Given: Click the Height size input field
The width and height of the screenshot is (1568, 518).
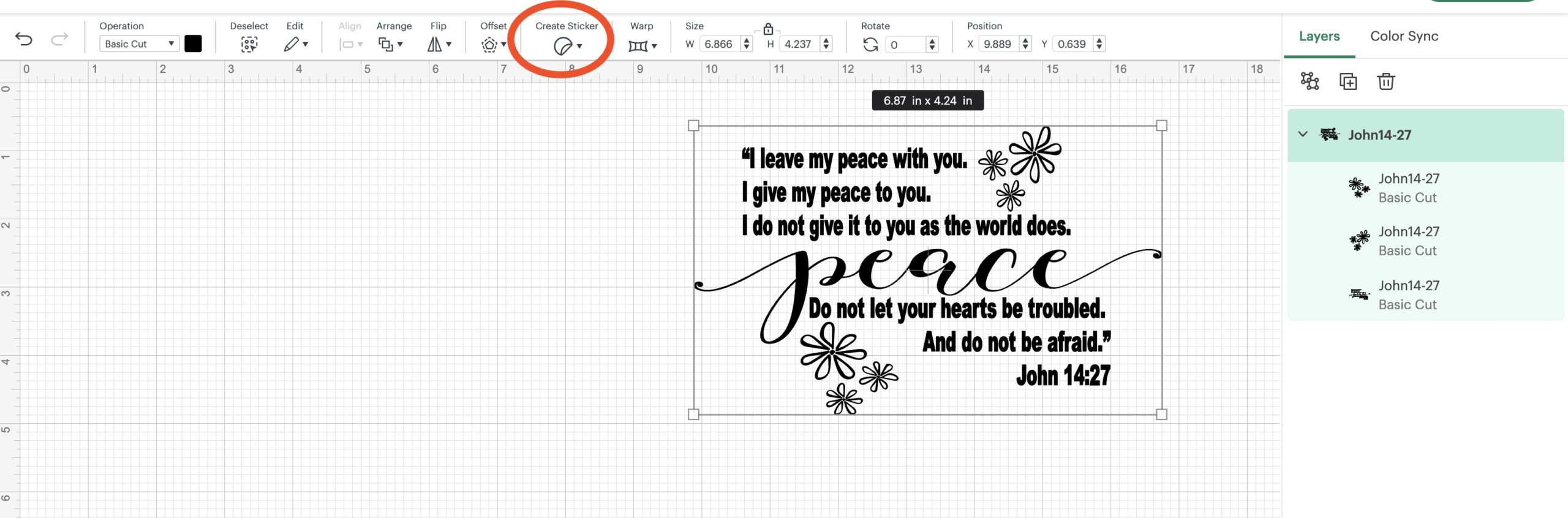Looking at the screenshot, I should tap(800, 44).
